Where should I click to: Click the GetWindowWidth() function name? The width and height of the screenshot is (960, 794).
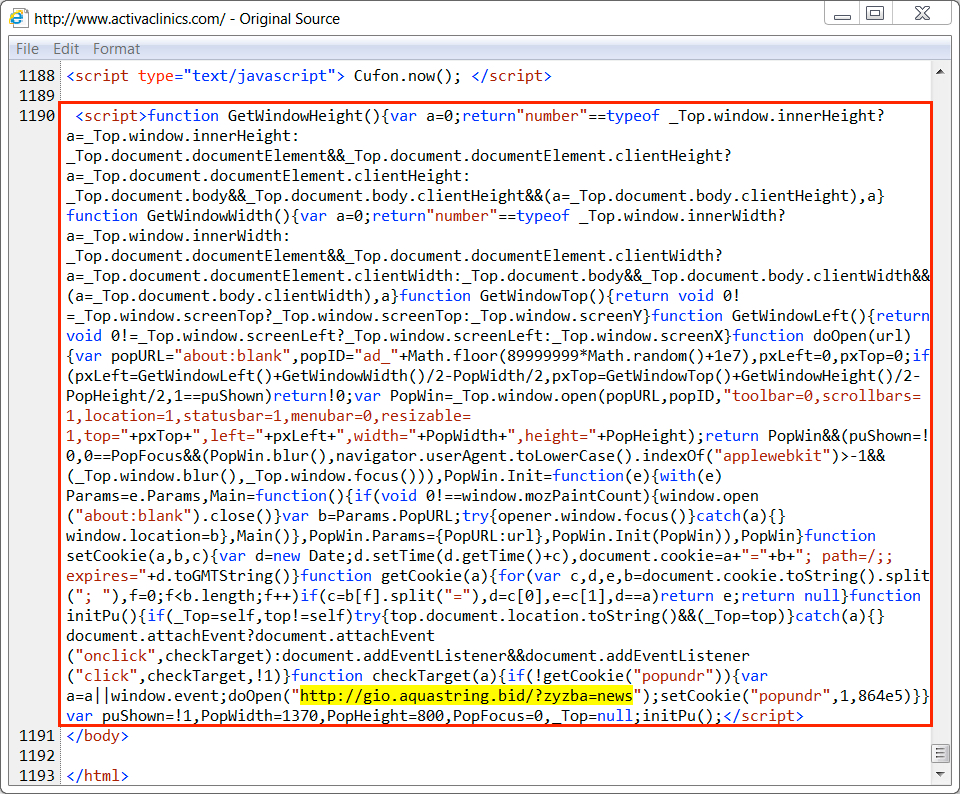pos(219,215)
